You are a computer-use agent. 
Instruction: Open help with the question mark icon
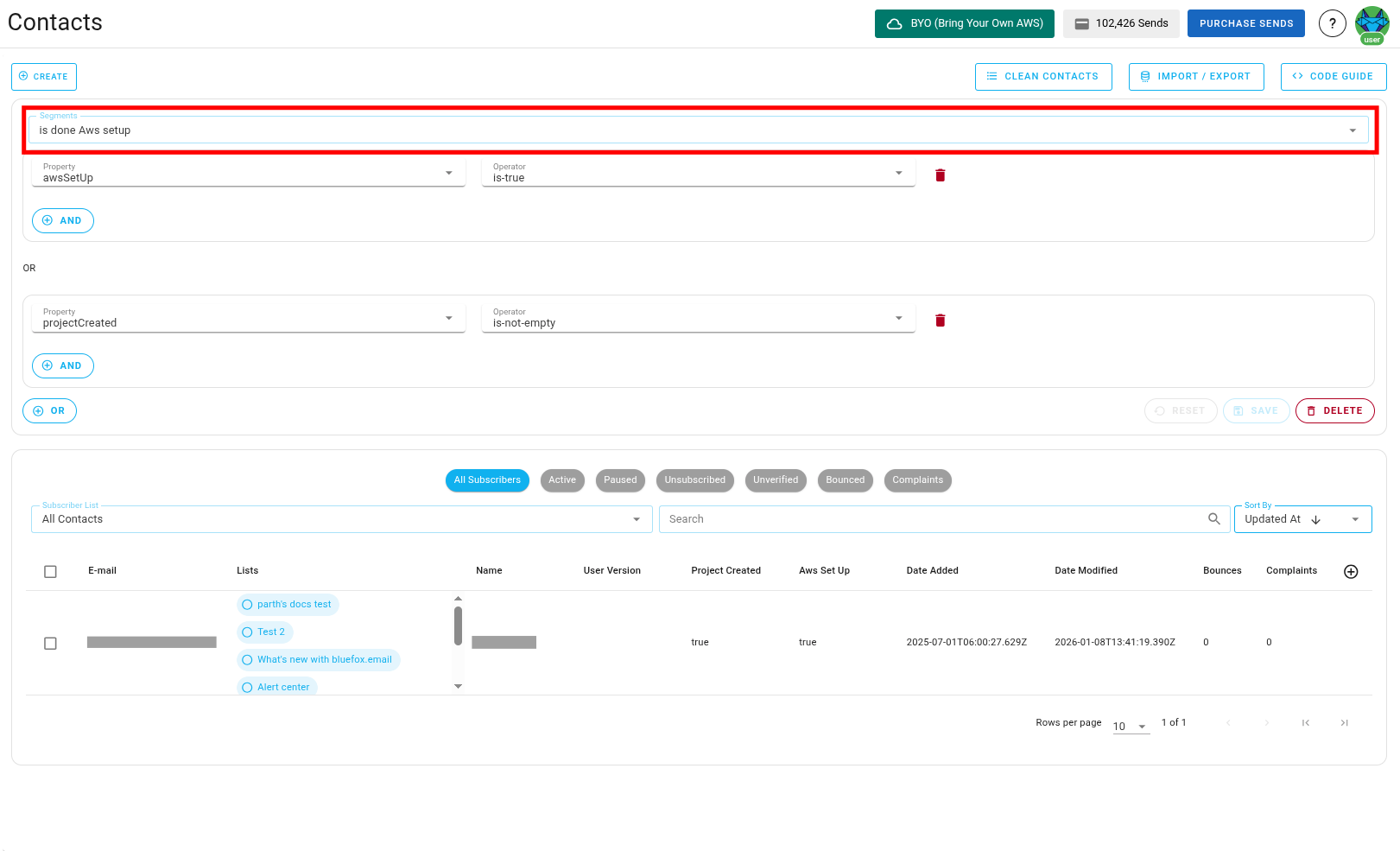tap(1332, 23)
